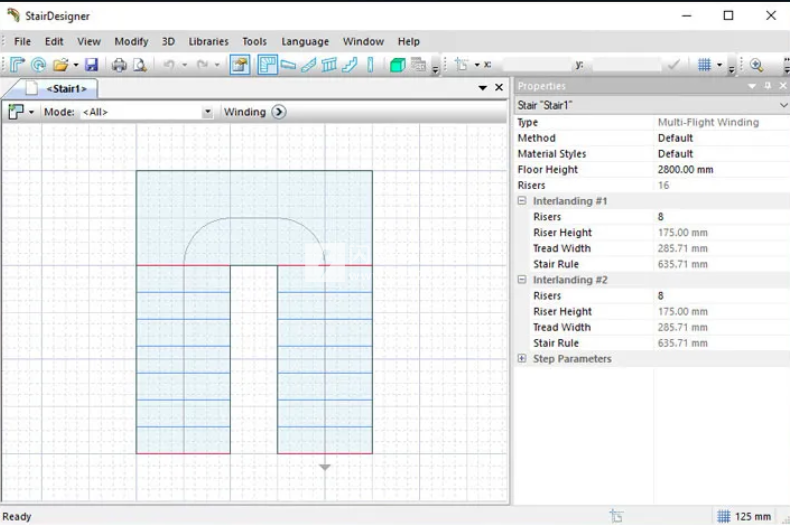
Task: Collapse the Interlanding #1 section
Action: point(522,201)
